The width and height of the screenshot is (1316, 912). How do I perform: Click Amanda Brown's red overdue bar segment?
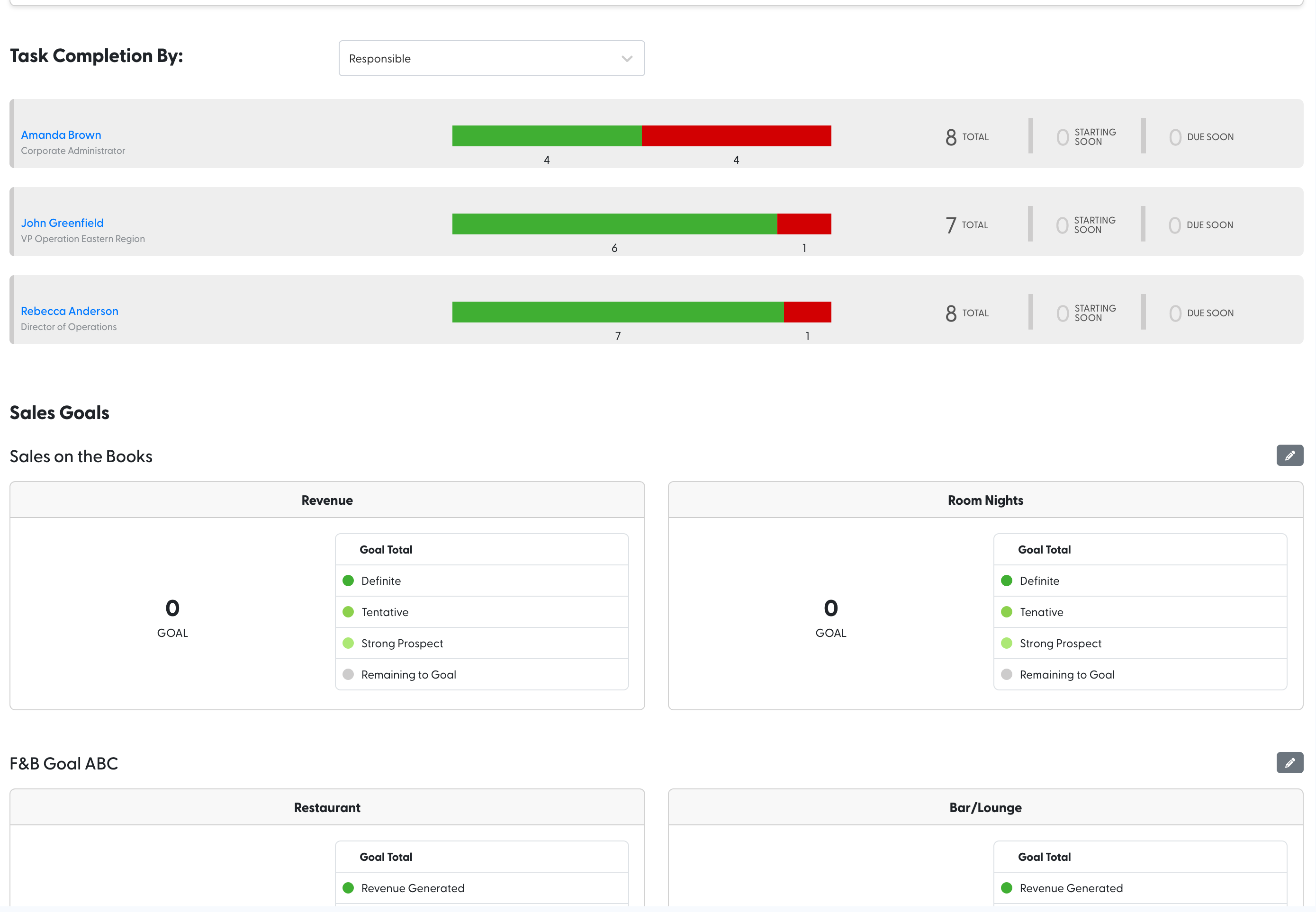tap(736, 136)
